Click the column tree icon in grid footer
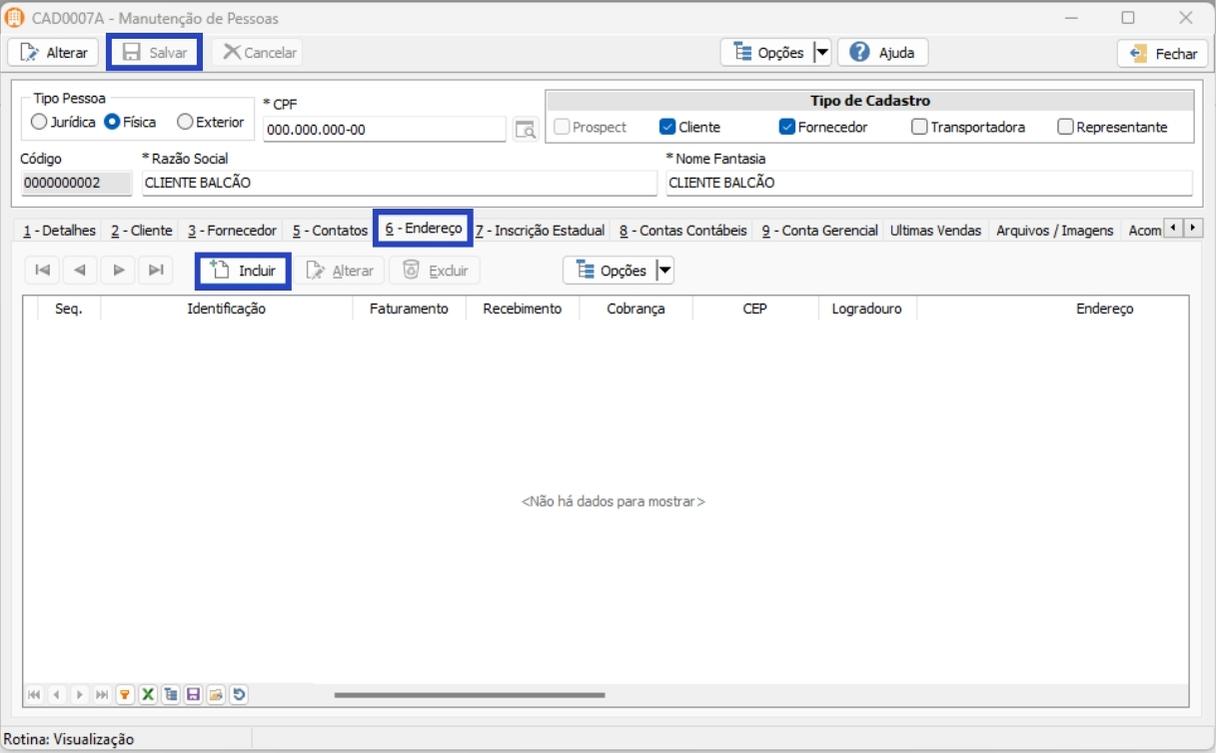This screenshot has width=1216, height=753. click(171, 694)
